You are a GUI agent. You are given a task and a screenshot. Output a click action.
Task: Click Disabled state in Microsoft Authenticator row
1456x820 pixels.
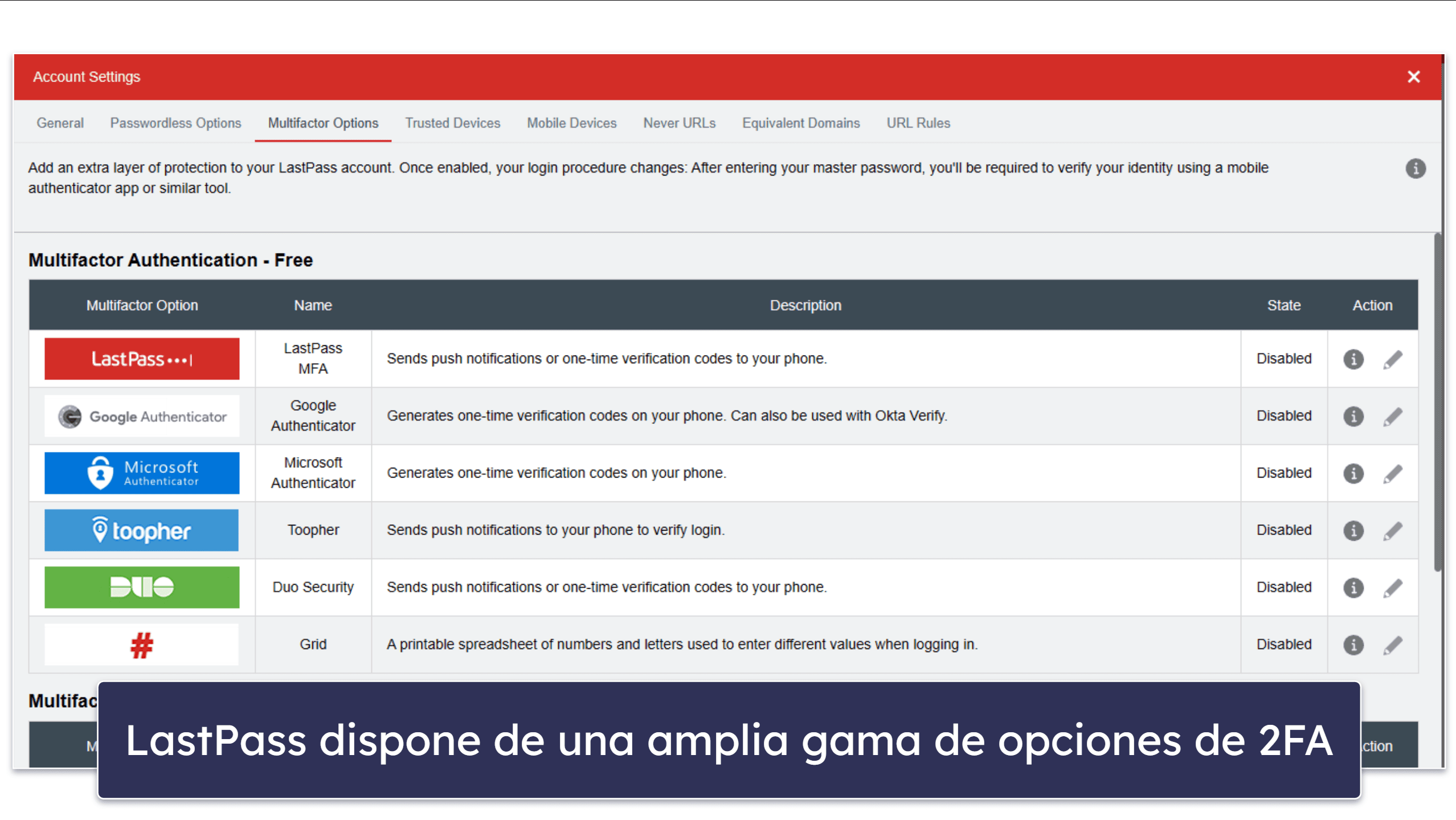pos(1283,473)
